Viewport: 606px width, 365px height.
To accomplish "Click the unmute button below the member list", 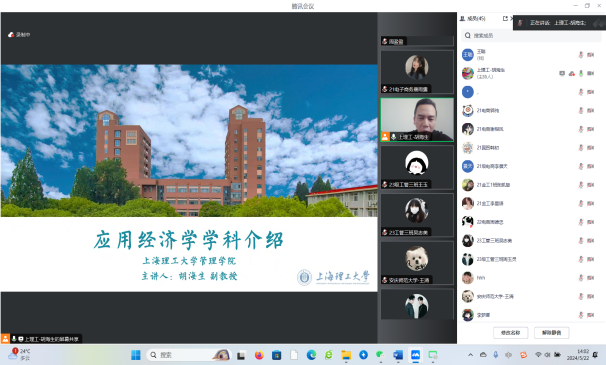I will [552, 333].
